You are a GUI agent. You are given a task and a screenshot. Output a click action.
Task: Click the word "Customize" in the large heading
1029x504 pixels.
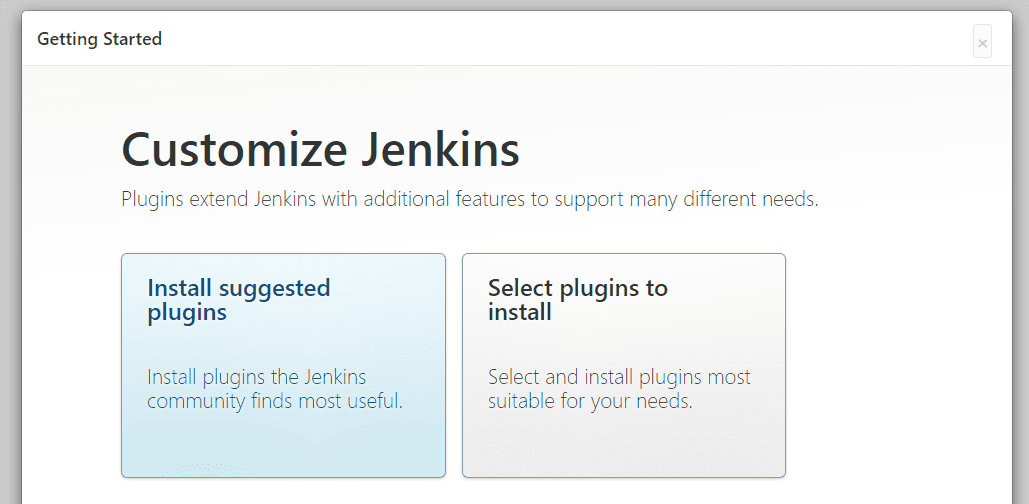(x=234, y=150)
